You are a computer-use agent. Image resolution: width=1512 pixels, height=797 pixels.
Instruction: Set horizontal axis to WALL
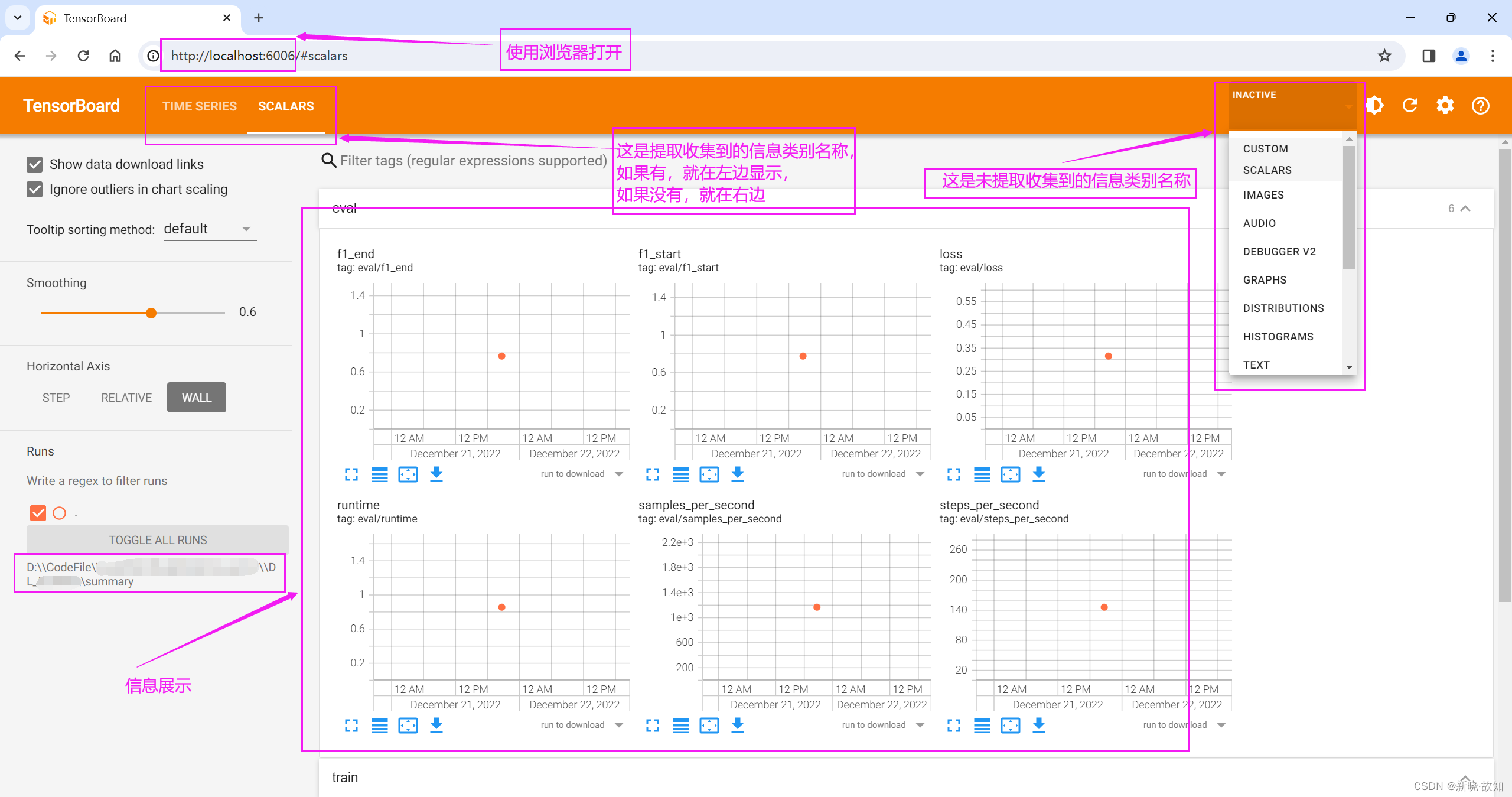(x=197, y=398)
